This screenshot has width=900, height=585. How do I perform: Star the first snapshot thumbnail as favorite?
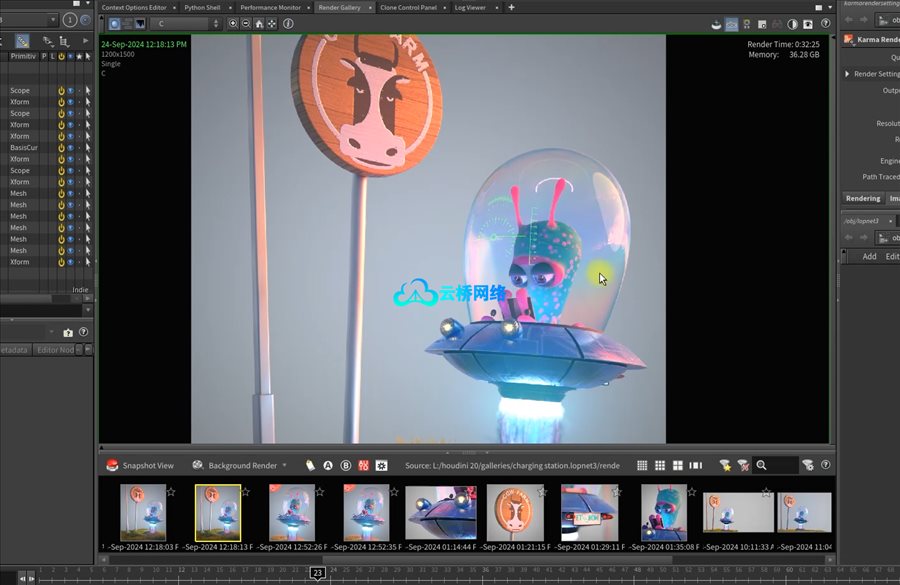(172, 491)
